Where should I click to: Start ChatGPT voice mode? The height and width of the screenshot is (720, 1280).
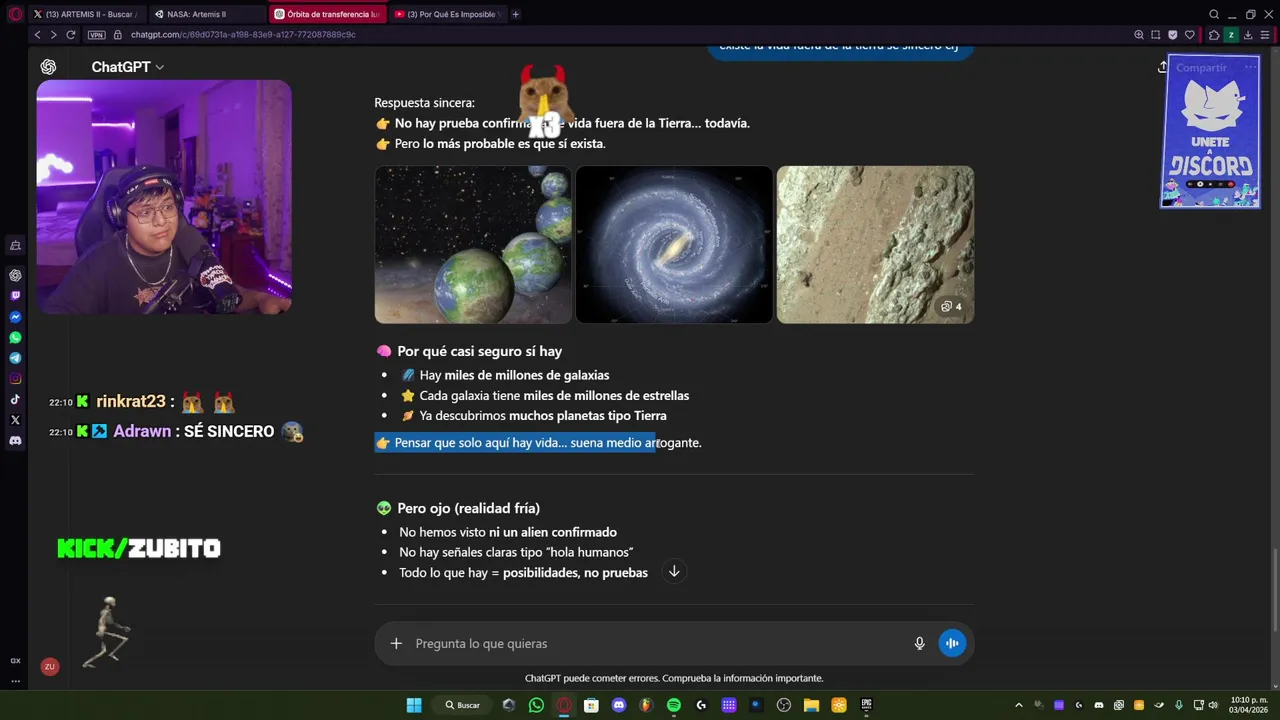point(952,643)
